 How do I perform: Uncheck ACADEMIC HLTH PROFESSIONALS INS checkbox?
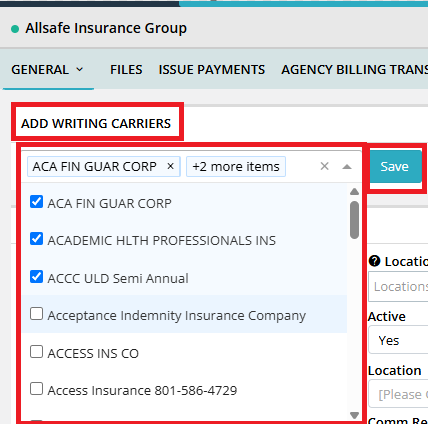(36, 239)
